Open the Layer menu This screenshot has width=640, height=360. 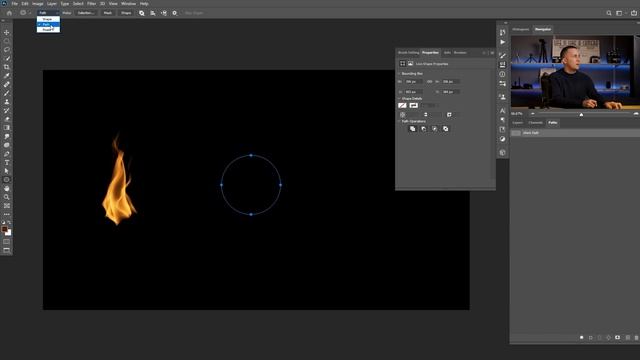tap(52, 4)
